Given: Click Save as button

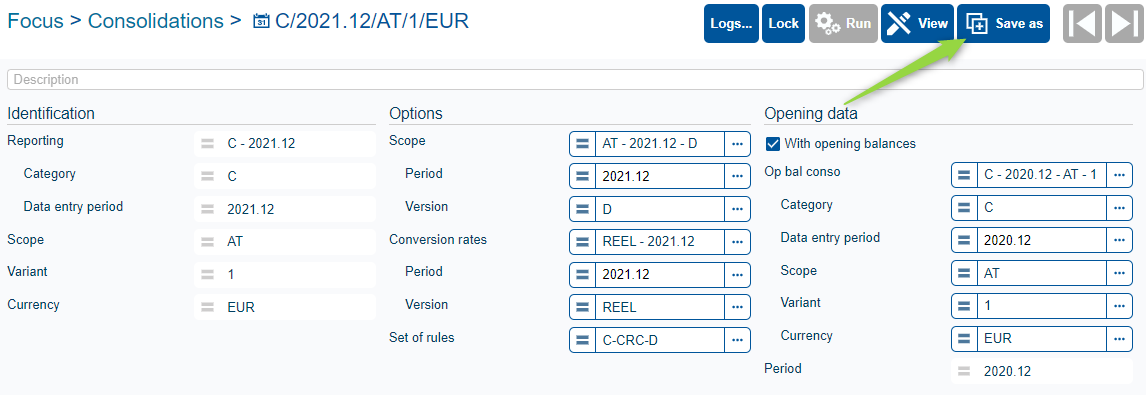Looking at the screenshot, I should coord(1003,23).
